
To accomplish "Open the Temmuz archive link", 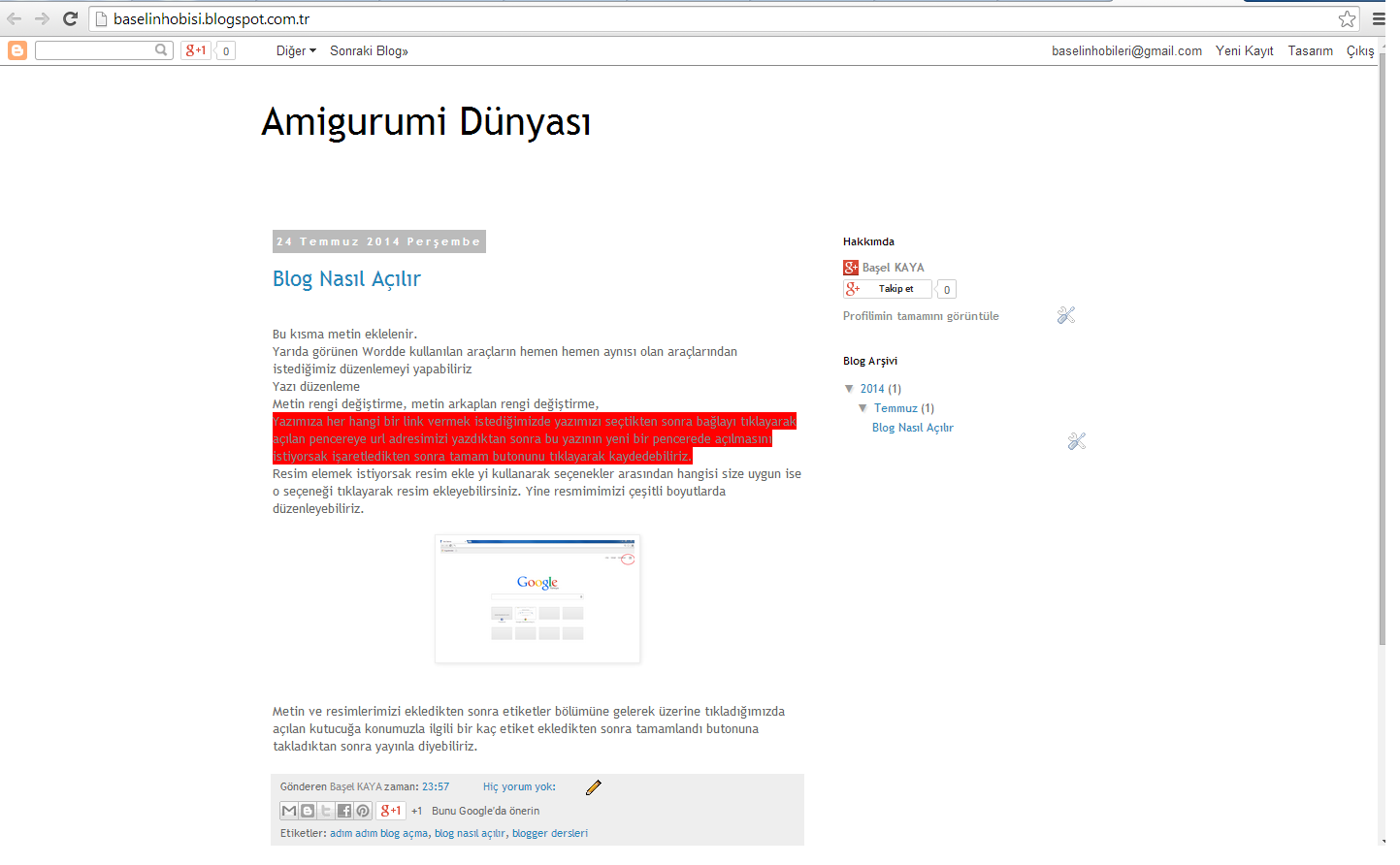I will coord(895,408).
